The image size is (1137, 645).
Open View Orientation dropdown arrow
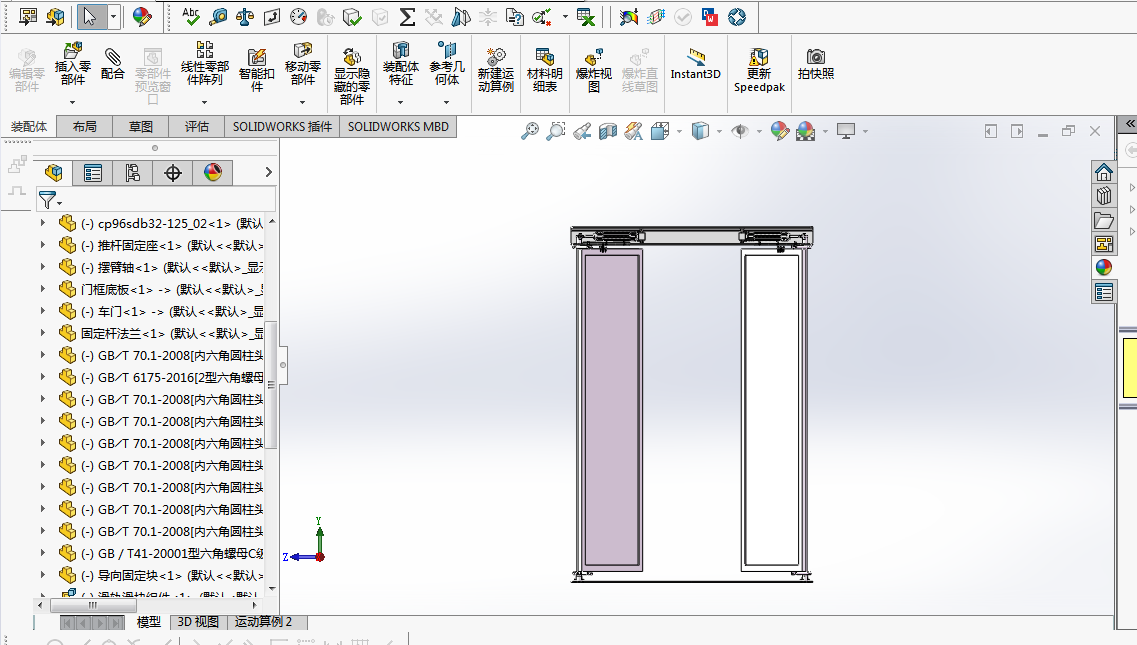coord(679,131)
